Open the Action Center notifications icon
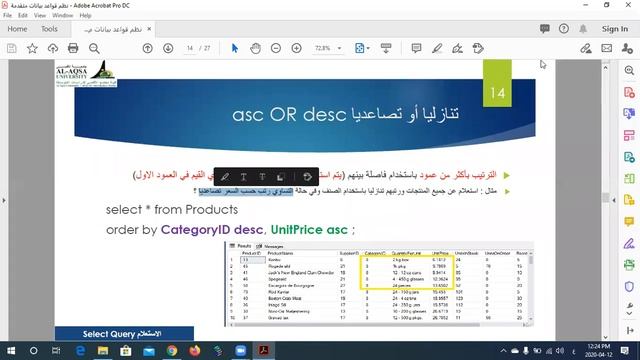The height and width of the screenshot is (360, 640). tap(625, 351)
